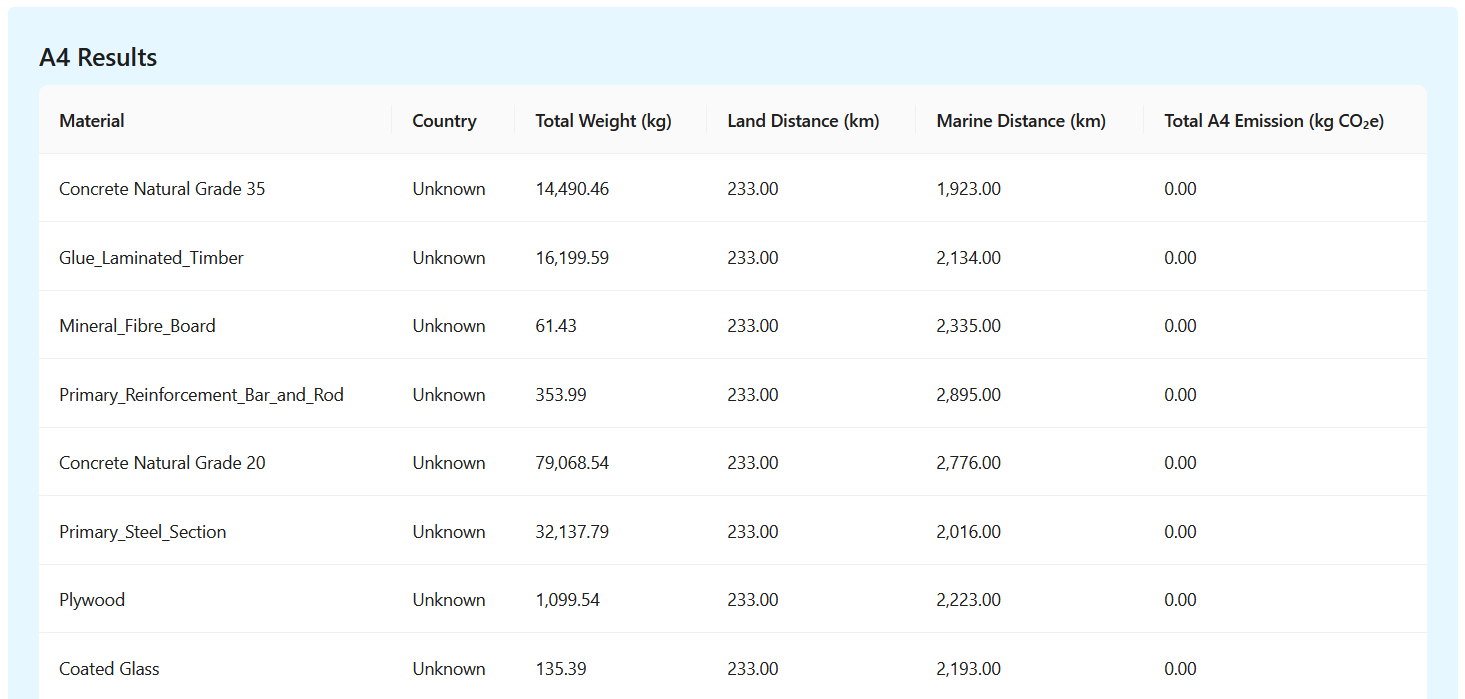Click the Country column header
Image resolution: width=1465 pixels, height=699 pixels.
[x=444, y=121]
